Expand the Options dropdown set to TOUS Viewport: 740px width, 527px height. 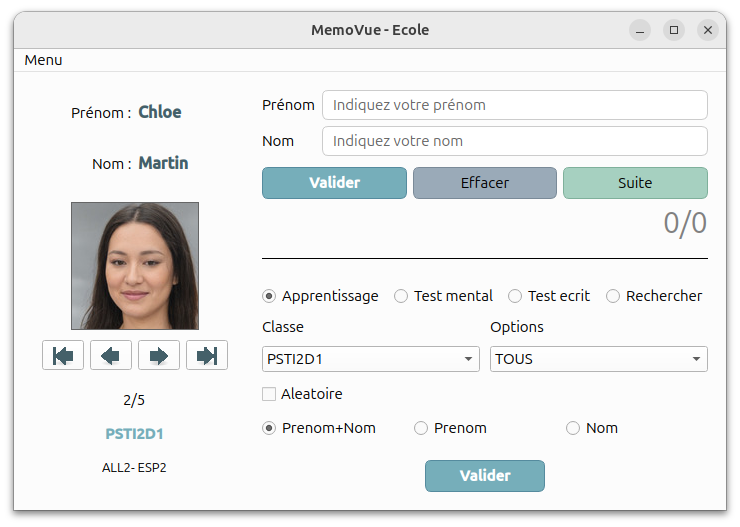click(x=598, y=359)
